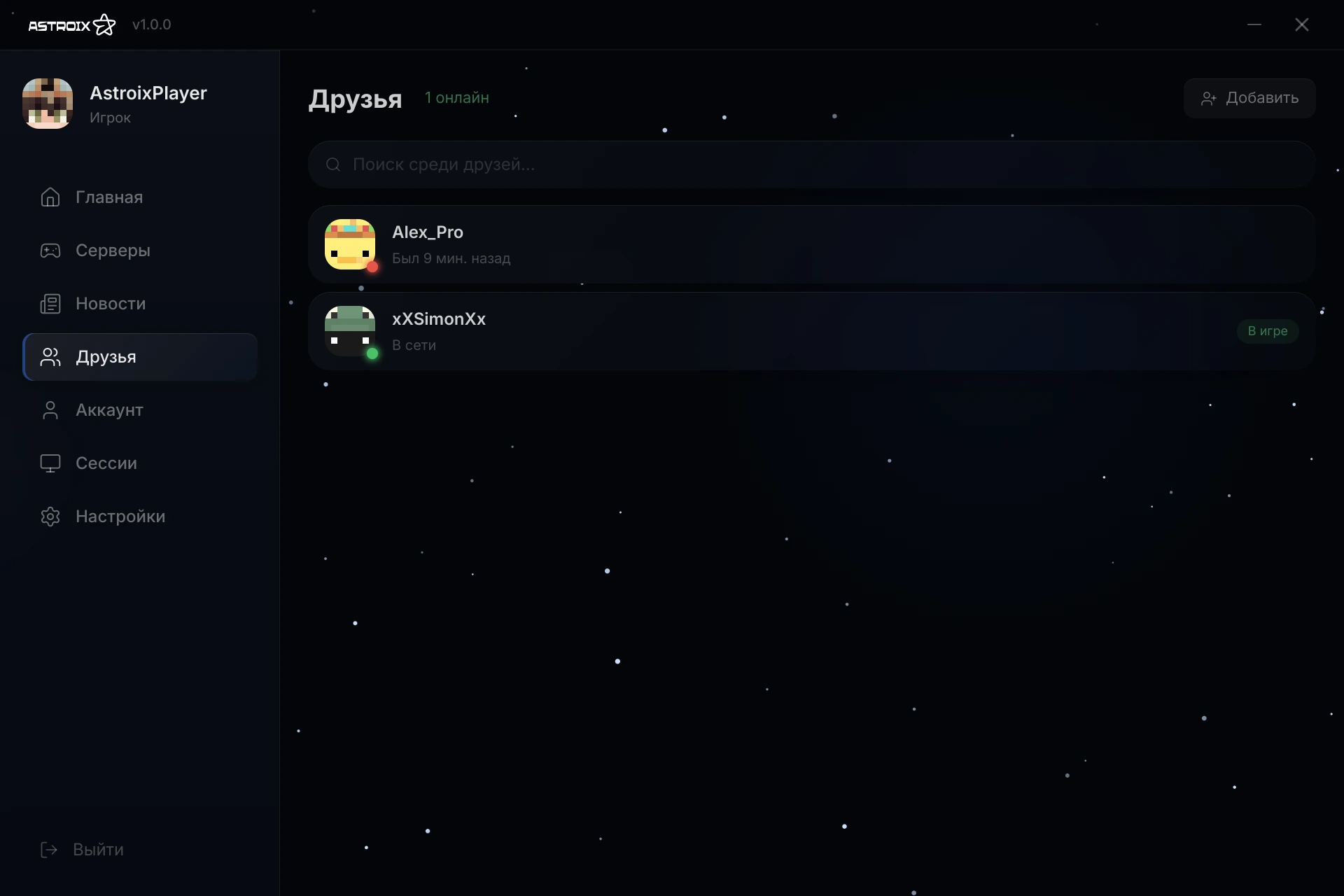Click the Добавить add friend button
Image resolution: width=1344 pixels, height=896 pixels.
tap(1249, 98)
